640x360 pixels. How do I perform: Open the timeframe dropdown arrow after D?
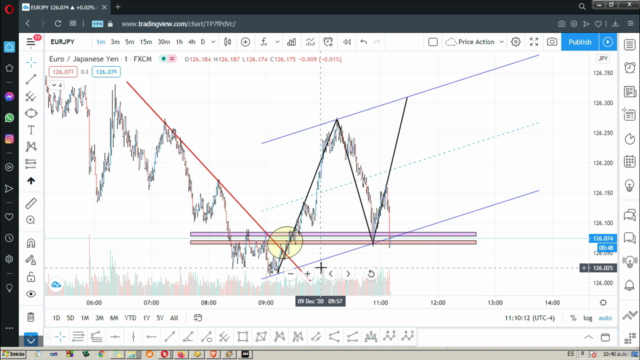click(x=213, y=42)
